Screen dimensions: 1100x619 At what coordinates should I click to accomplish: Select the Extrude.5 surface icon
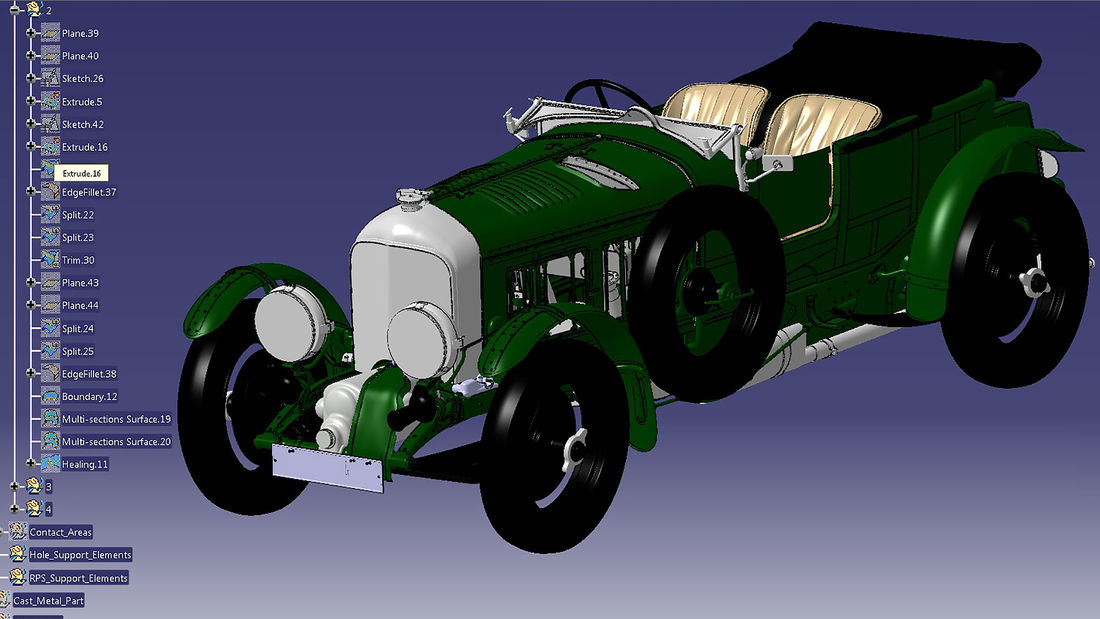[50, 101]
